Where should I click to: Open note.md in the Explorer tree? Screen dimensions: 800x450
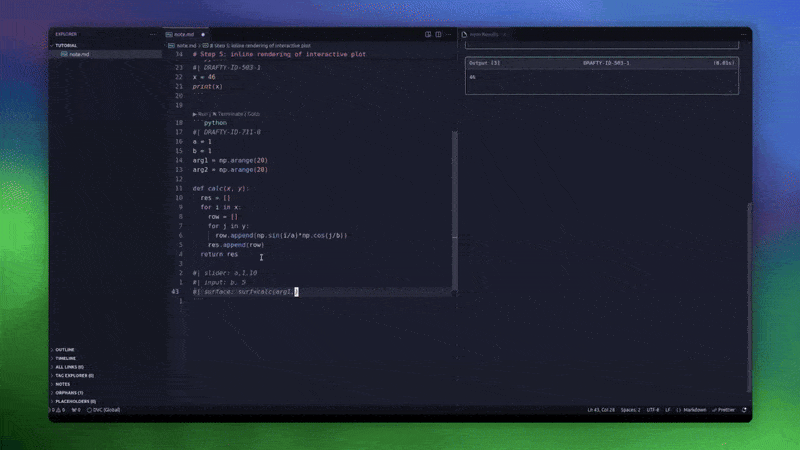tap(106, 54)
